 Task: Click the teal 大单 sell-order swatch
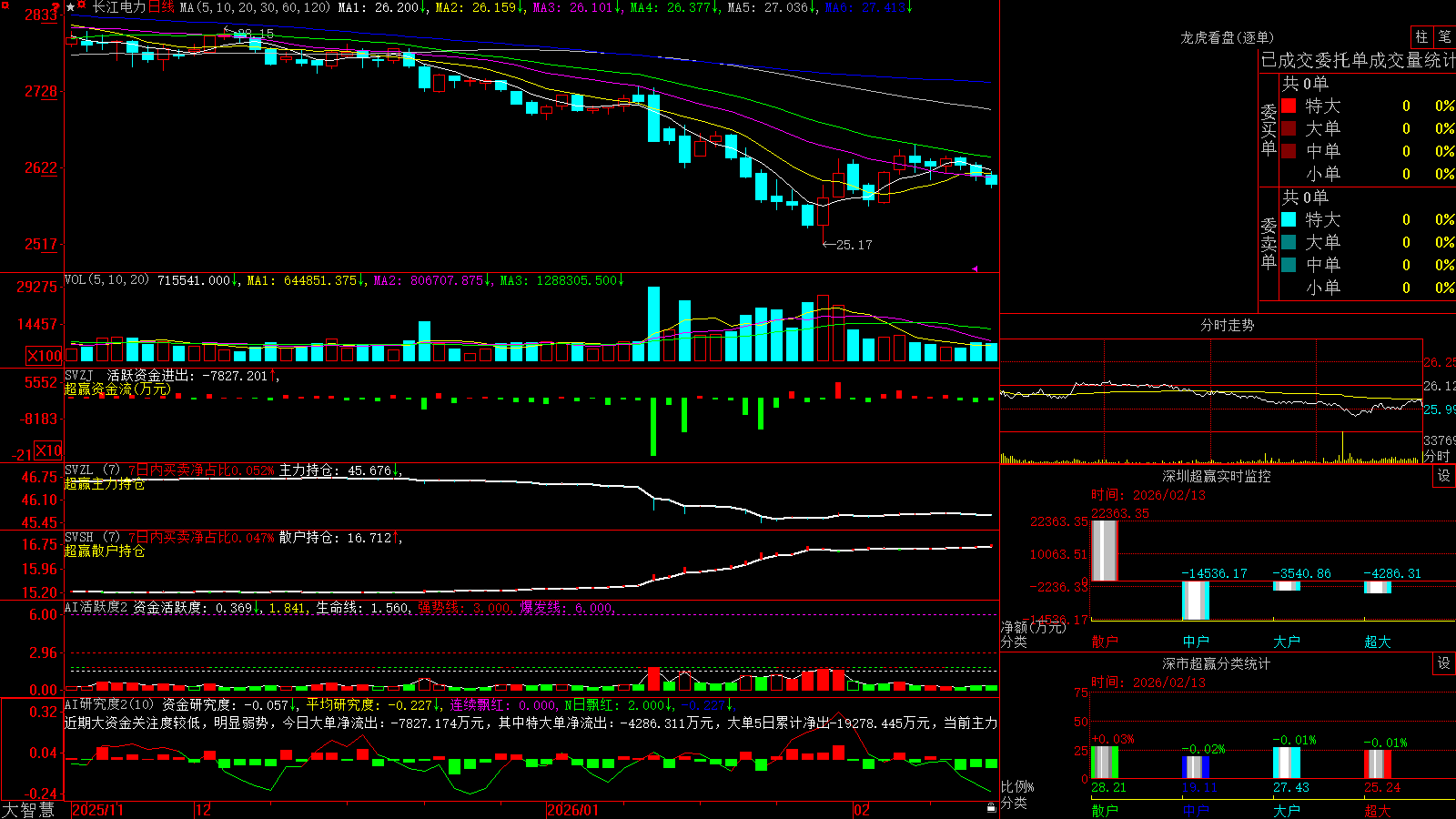pyautogui.click(x=1289, y=242)
